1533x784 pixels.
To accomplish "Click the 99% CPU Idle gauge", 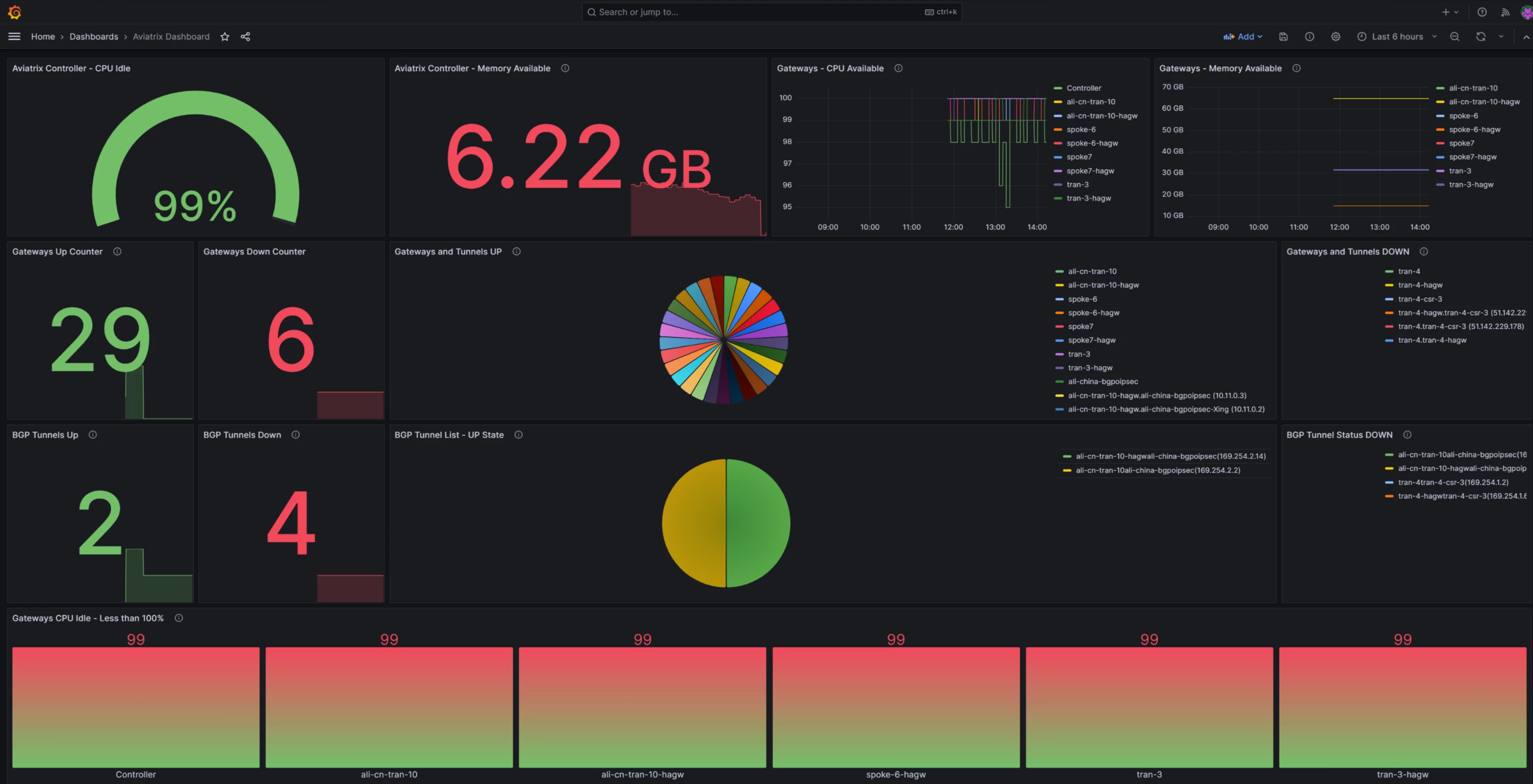I will point(195,158).
